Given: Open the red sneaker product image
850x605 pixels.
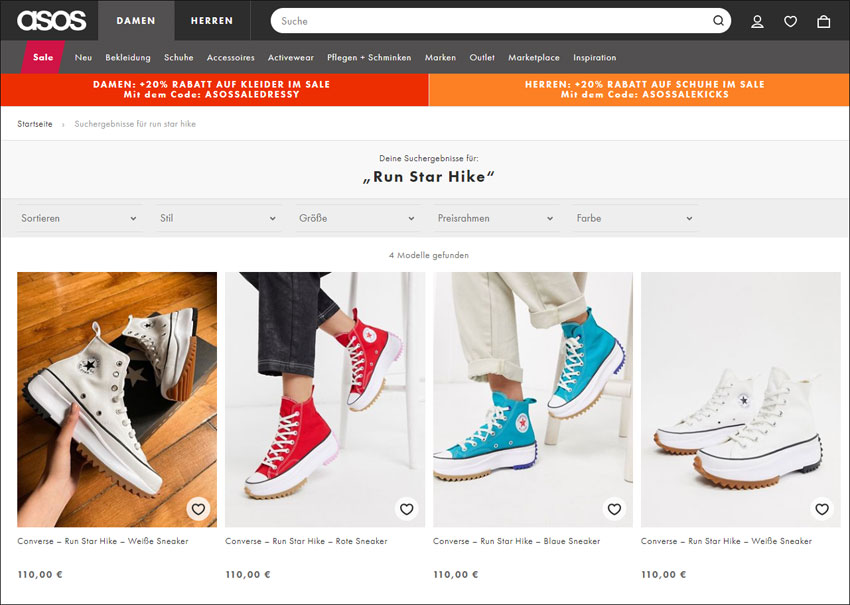Looking at the screenshot, I should (x=325, y=400).
